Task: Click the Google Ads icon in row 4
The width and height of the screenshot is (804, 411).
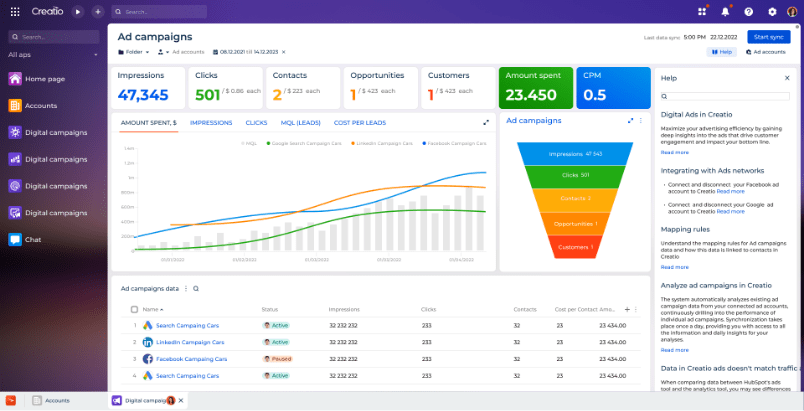Action: (148, 375)
